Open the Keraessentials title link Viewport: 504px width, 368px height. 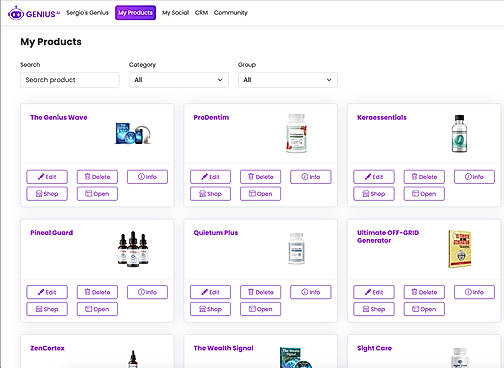tap(382, 117)
